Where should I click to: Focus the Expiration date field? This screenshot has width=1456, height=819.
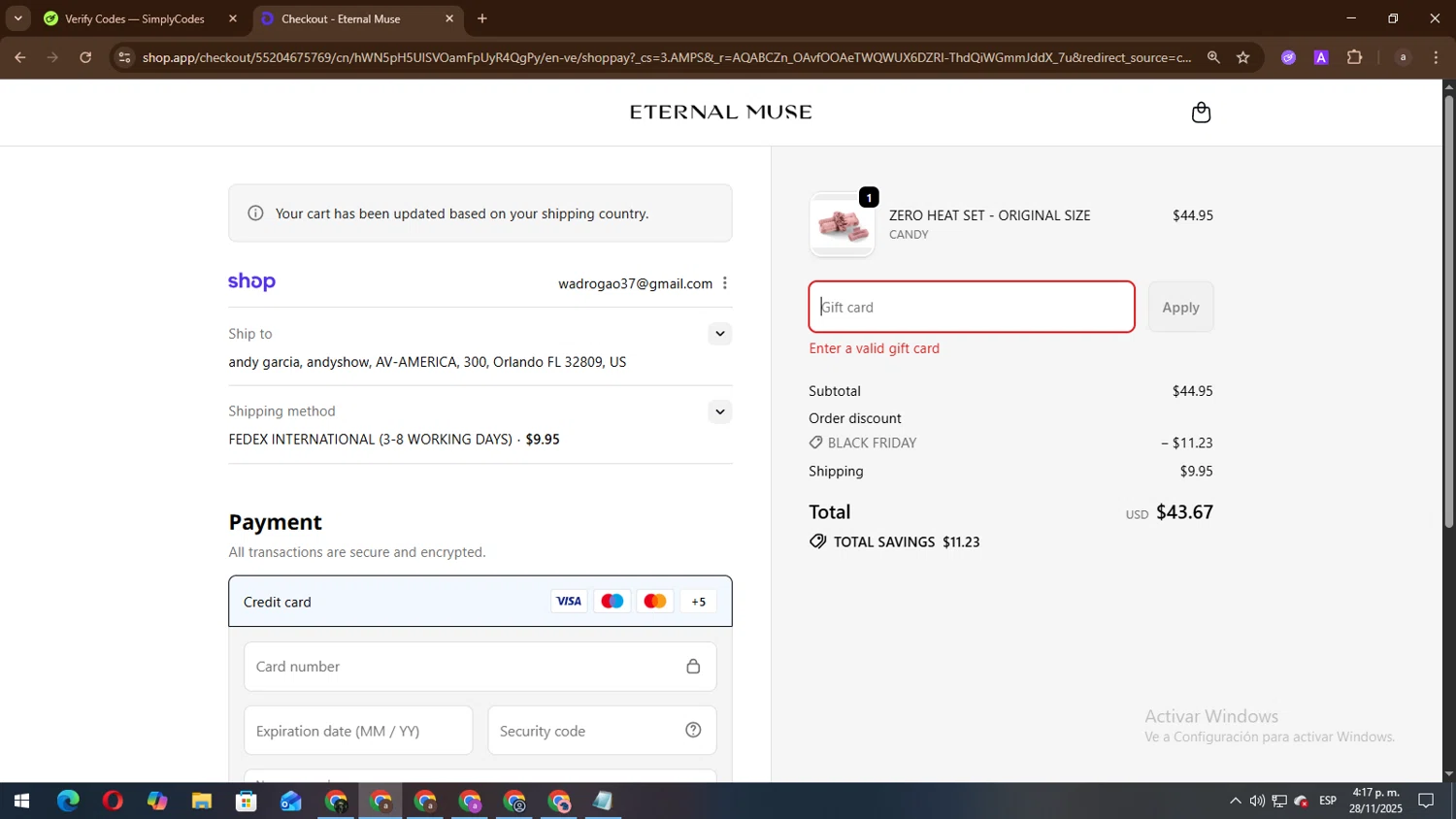358,731
